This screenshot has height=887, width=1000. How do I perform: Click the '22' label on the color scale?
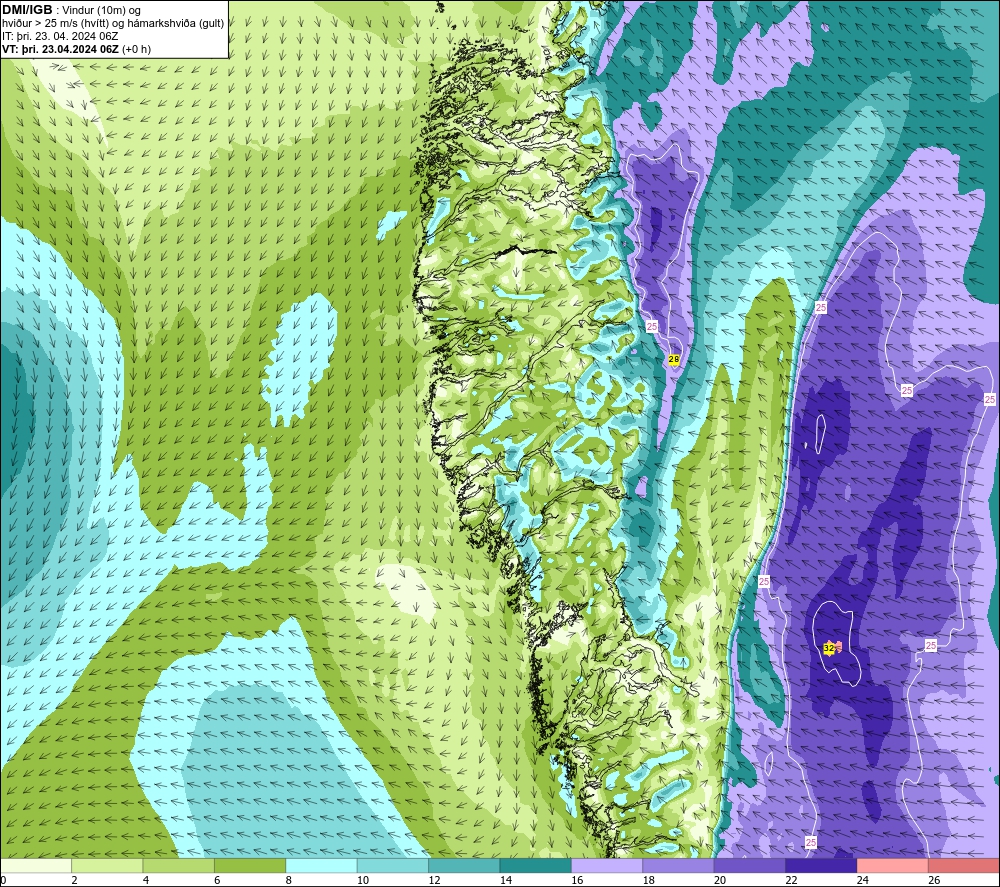tap(791, 880)
